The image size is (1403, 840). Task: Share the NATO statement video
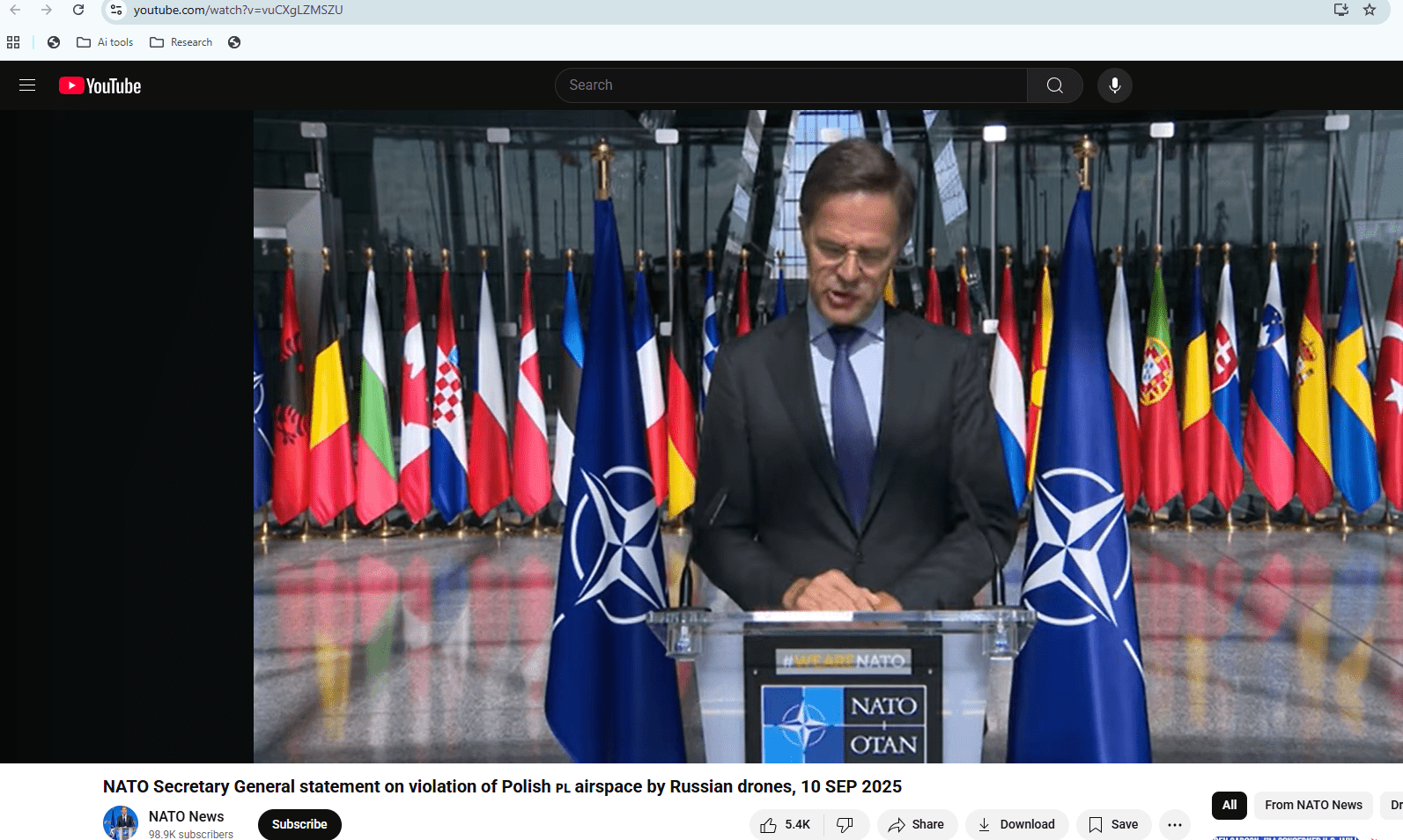tap(916, 824)
